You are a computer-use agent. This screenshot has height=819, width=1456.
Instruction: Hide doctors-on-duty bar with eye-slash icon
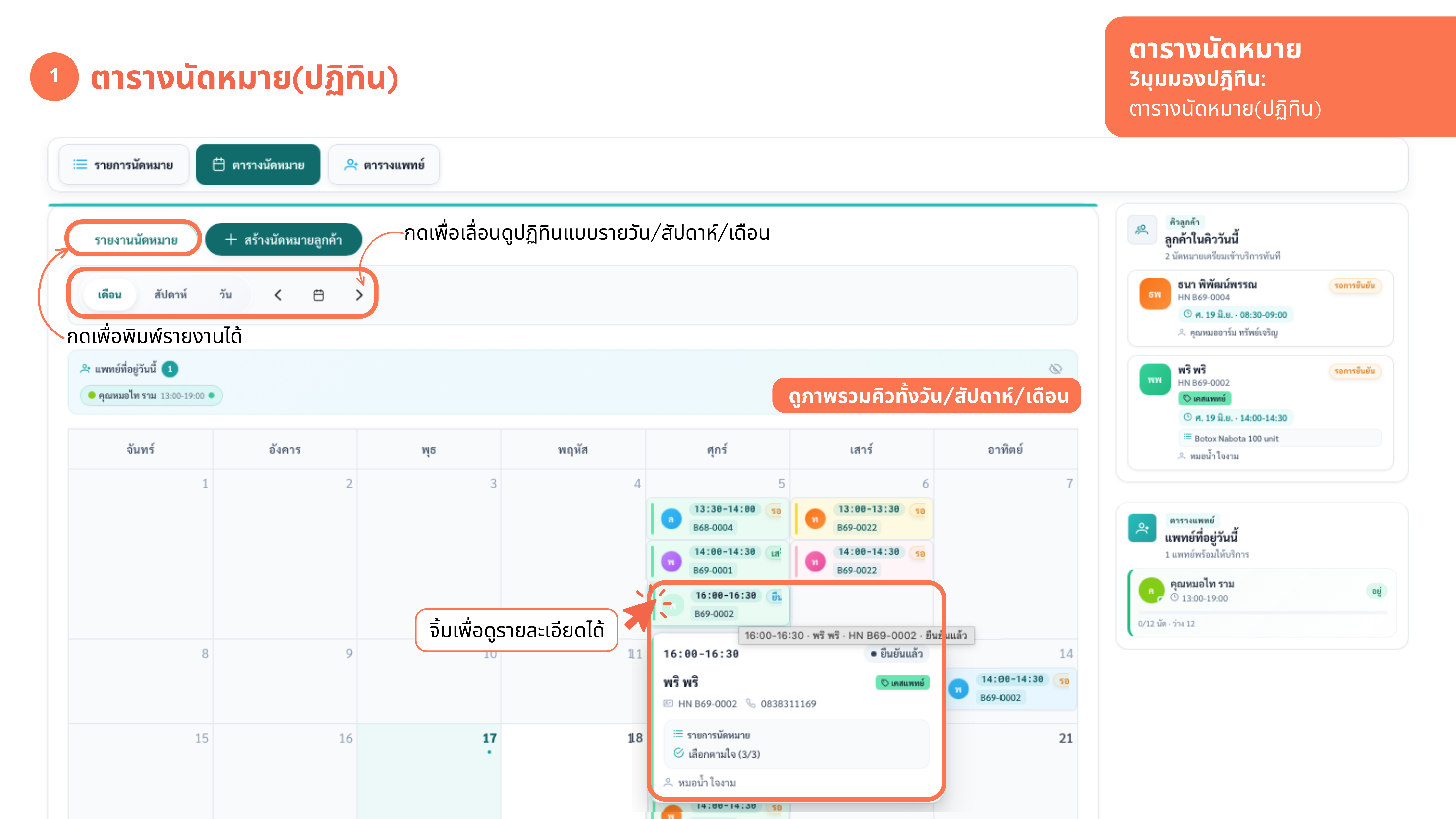(x=1055, y=369)
